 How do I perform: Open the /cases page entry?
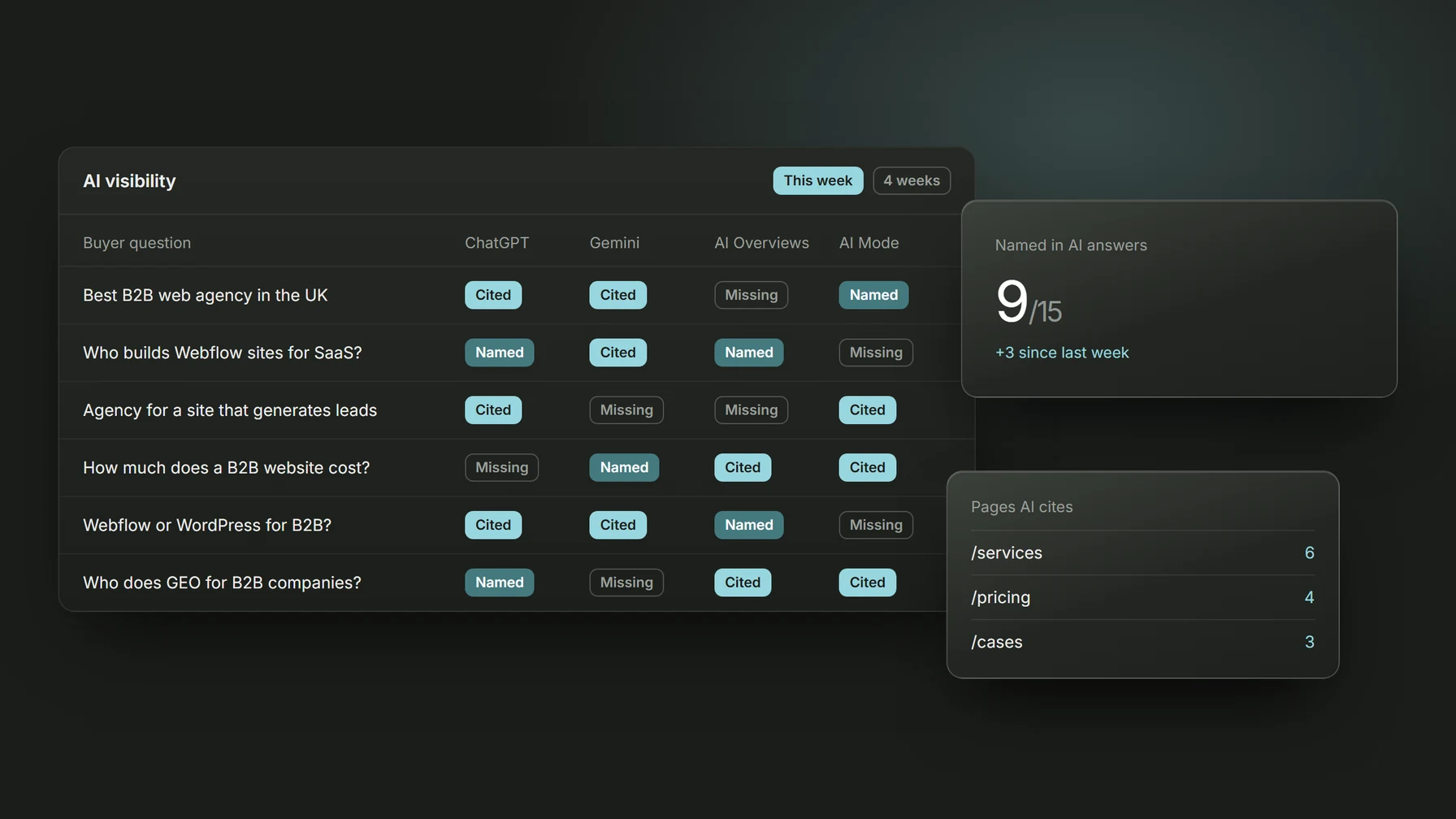[1142, 642]
